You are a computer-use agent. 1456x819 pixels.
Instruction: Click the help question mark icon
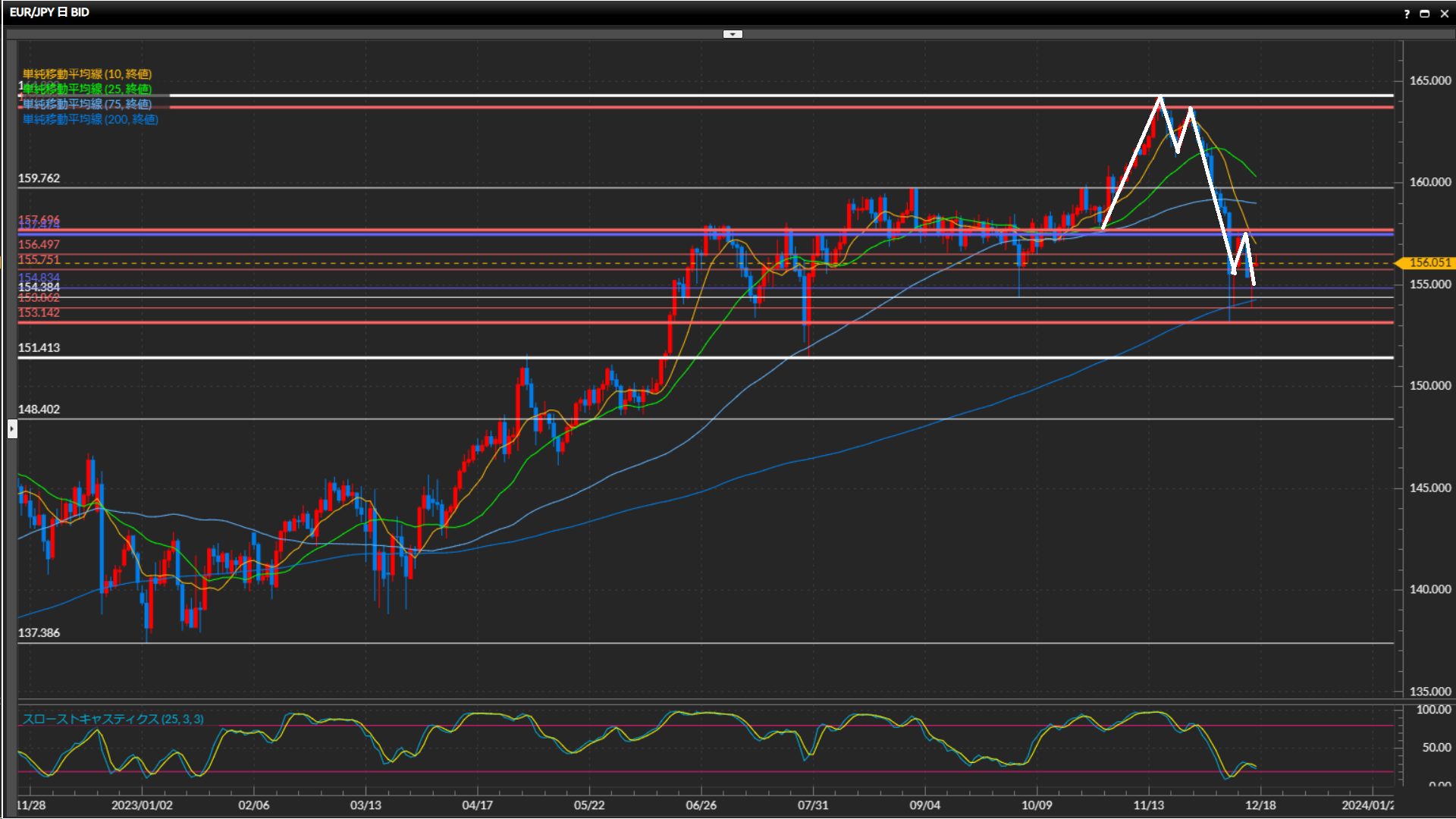click(1407, 14)
